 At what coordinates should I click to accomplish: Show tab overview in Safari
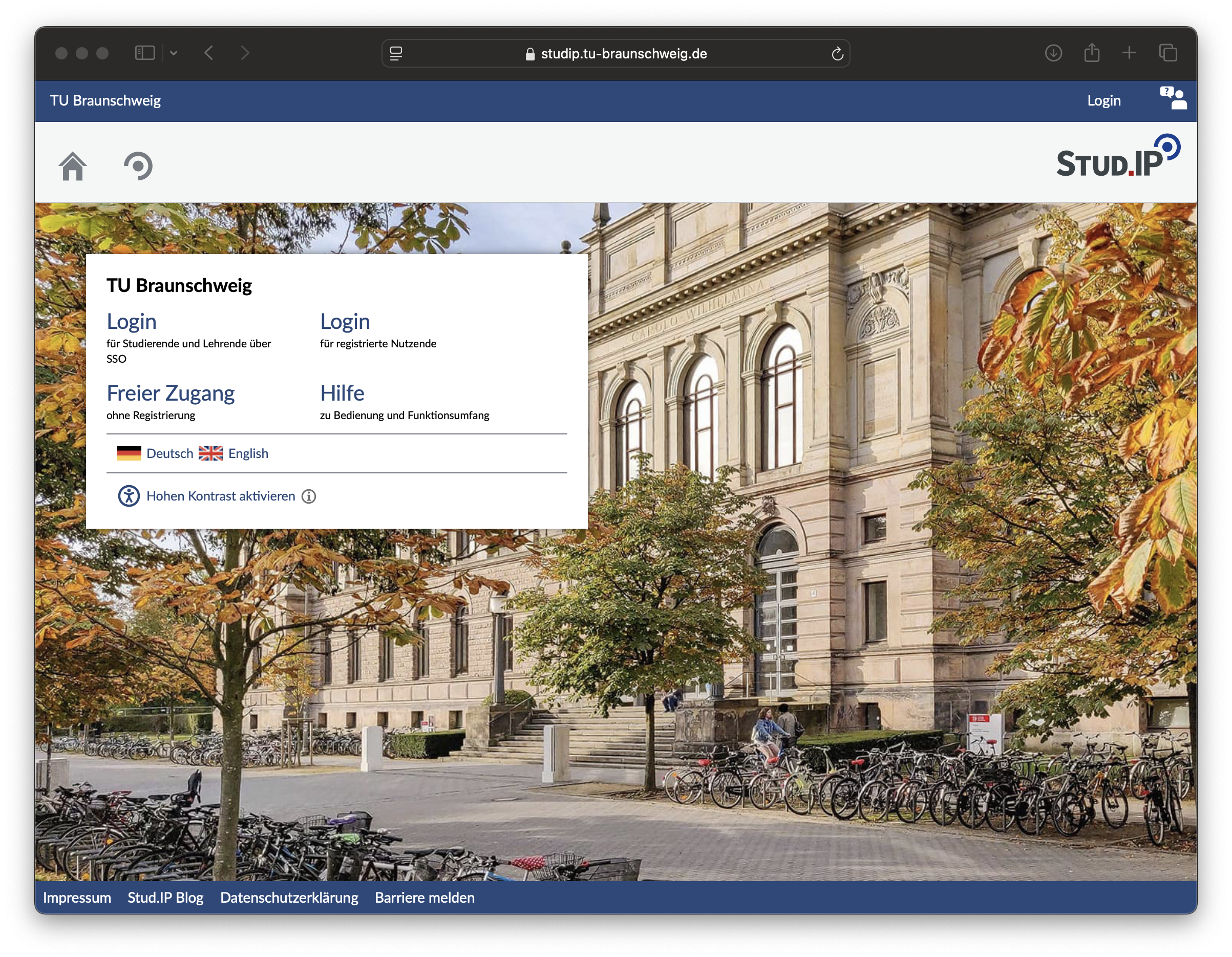coord(1167,53)
